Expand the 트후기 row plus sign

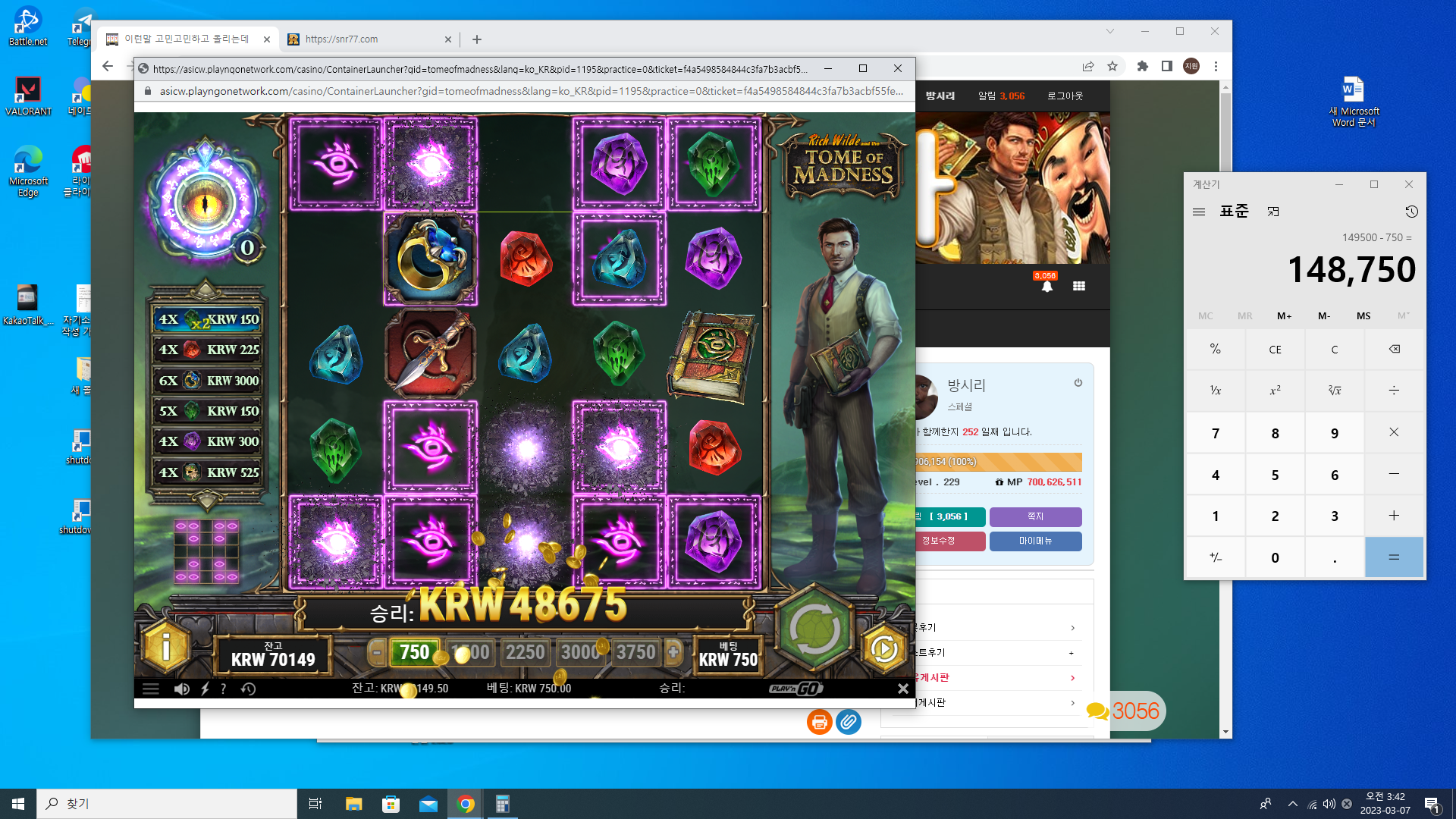click(x=1071, y=653)
